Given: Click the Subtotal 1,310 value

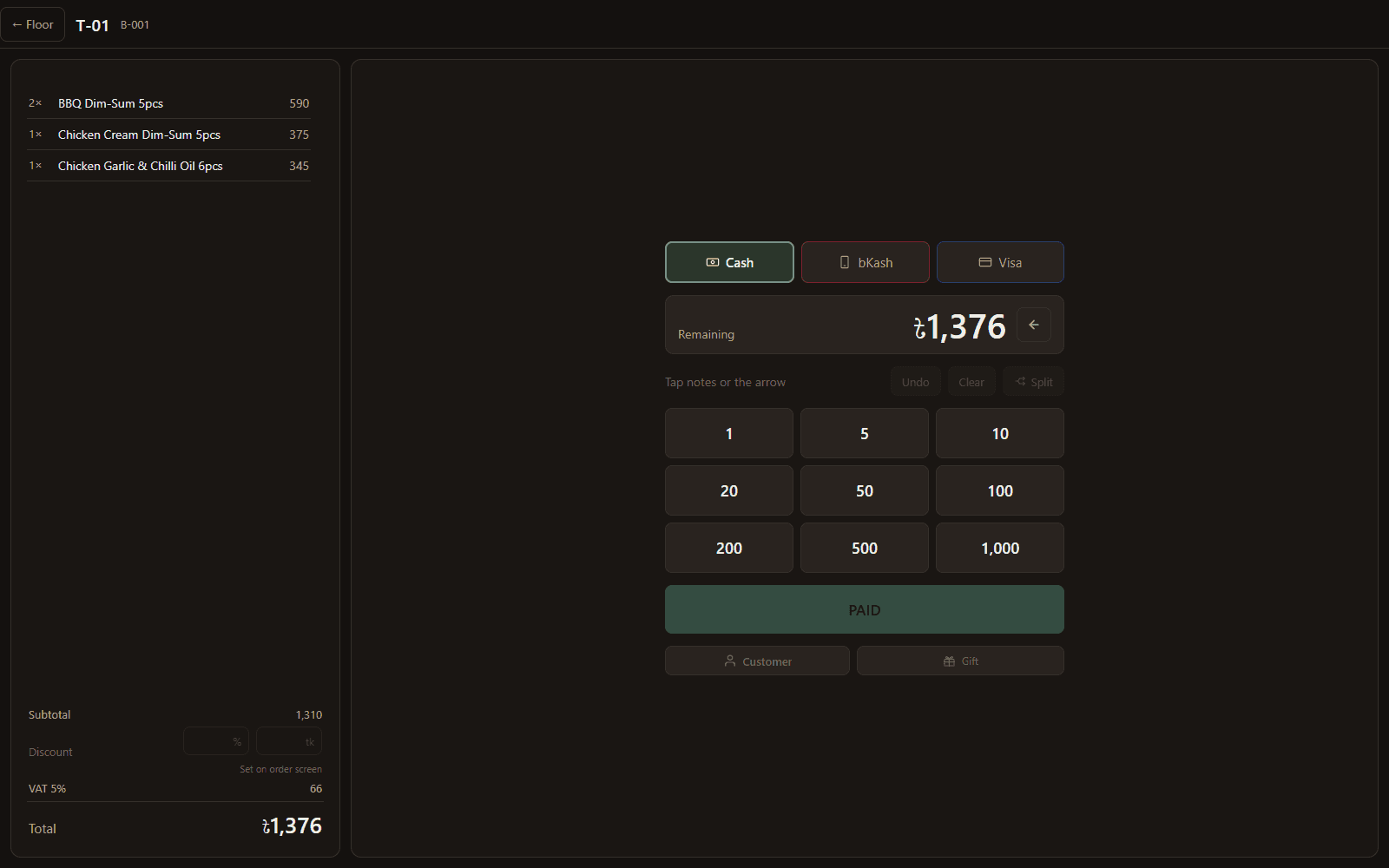Looking at the screenshot, I should point(308,715).
